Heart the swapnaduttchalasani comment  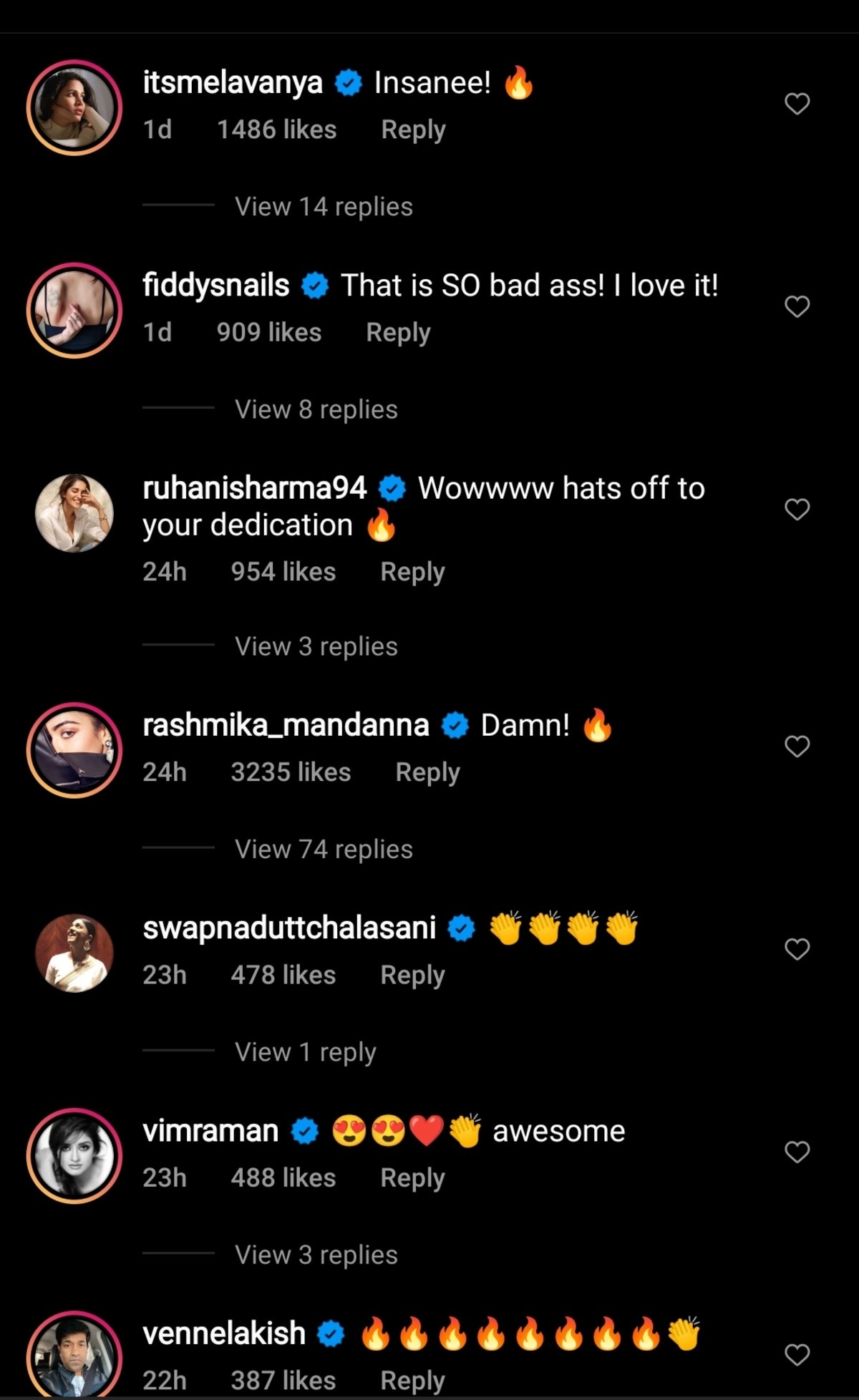797,949
